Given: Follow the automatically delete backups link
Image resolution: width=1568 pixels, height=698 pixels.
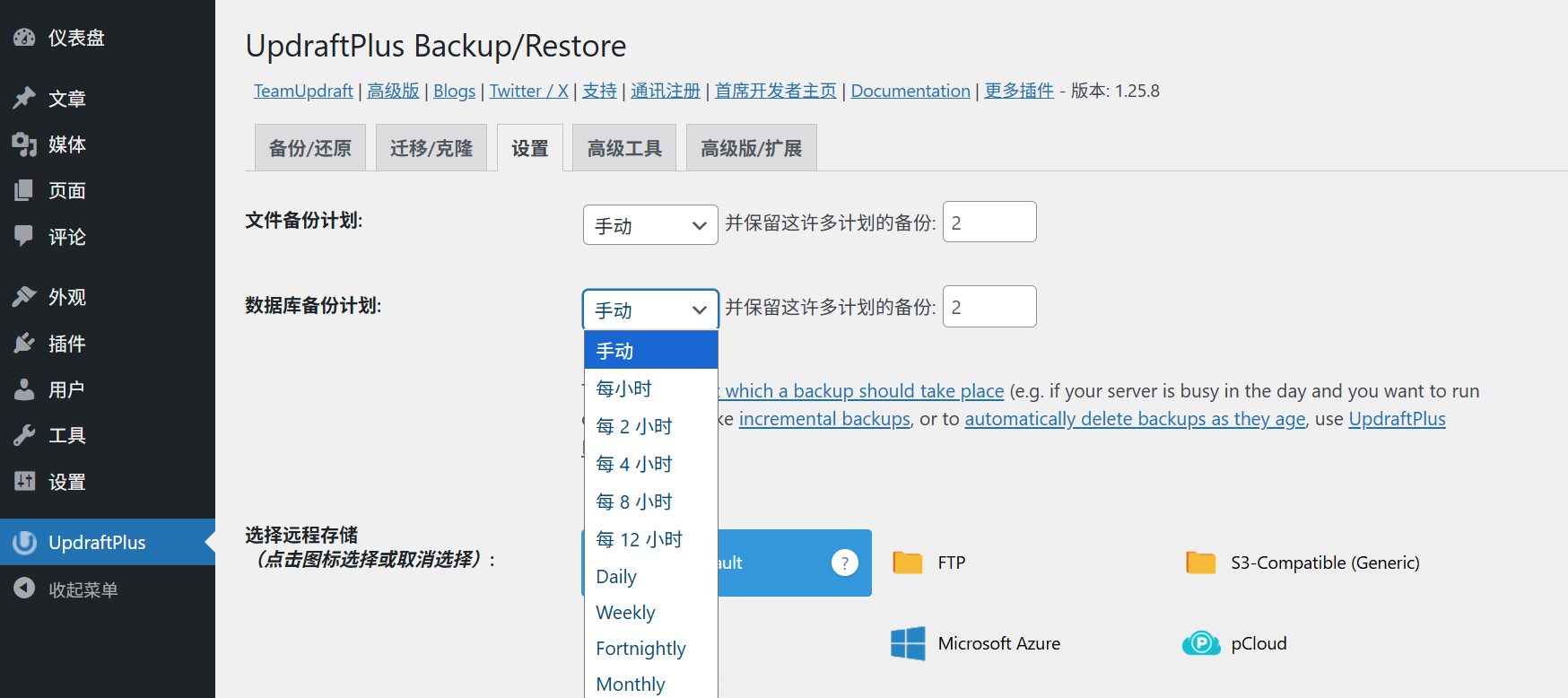Looking at the screenshot, I should click(1136, 419).
